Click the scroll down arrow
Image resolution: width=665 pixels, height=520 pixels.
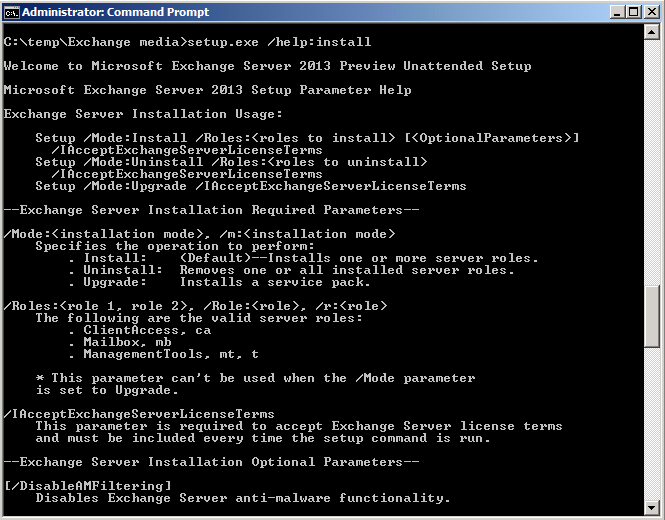(651, 506)
